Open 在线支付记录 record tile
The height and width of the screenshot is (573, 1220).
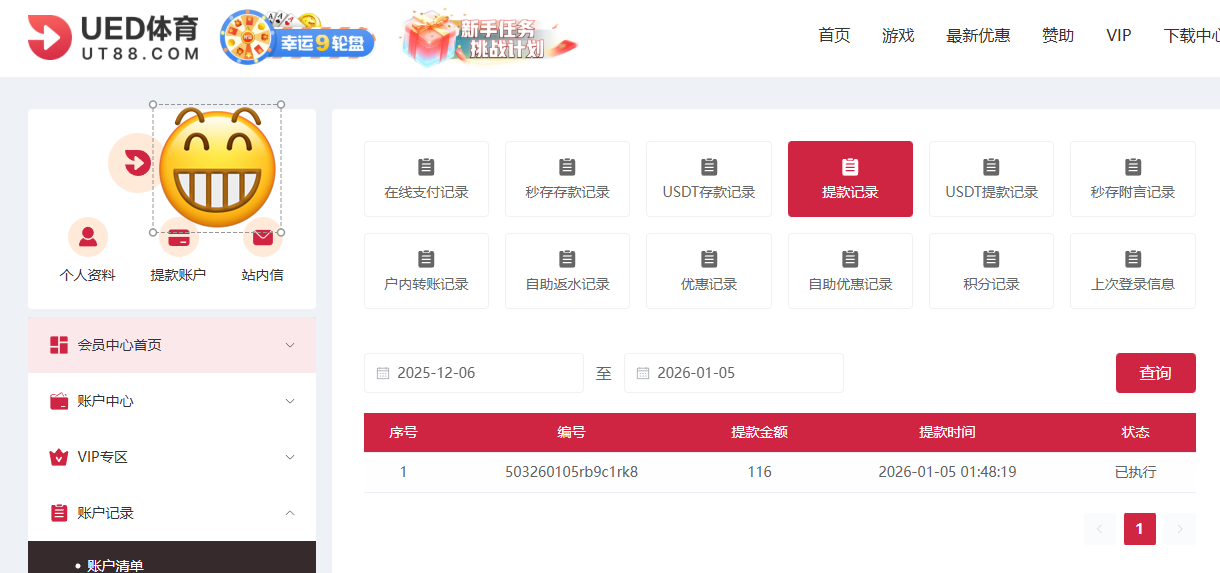(426, 179)
